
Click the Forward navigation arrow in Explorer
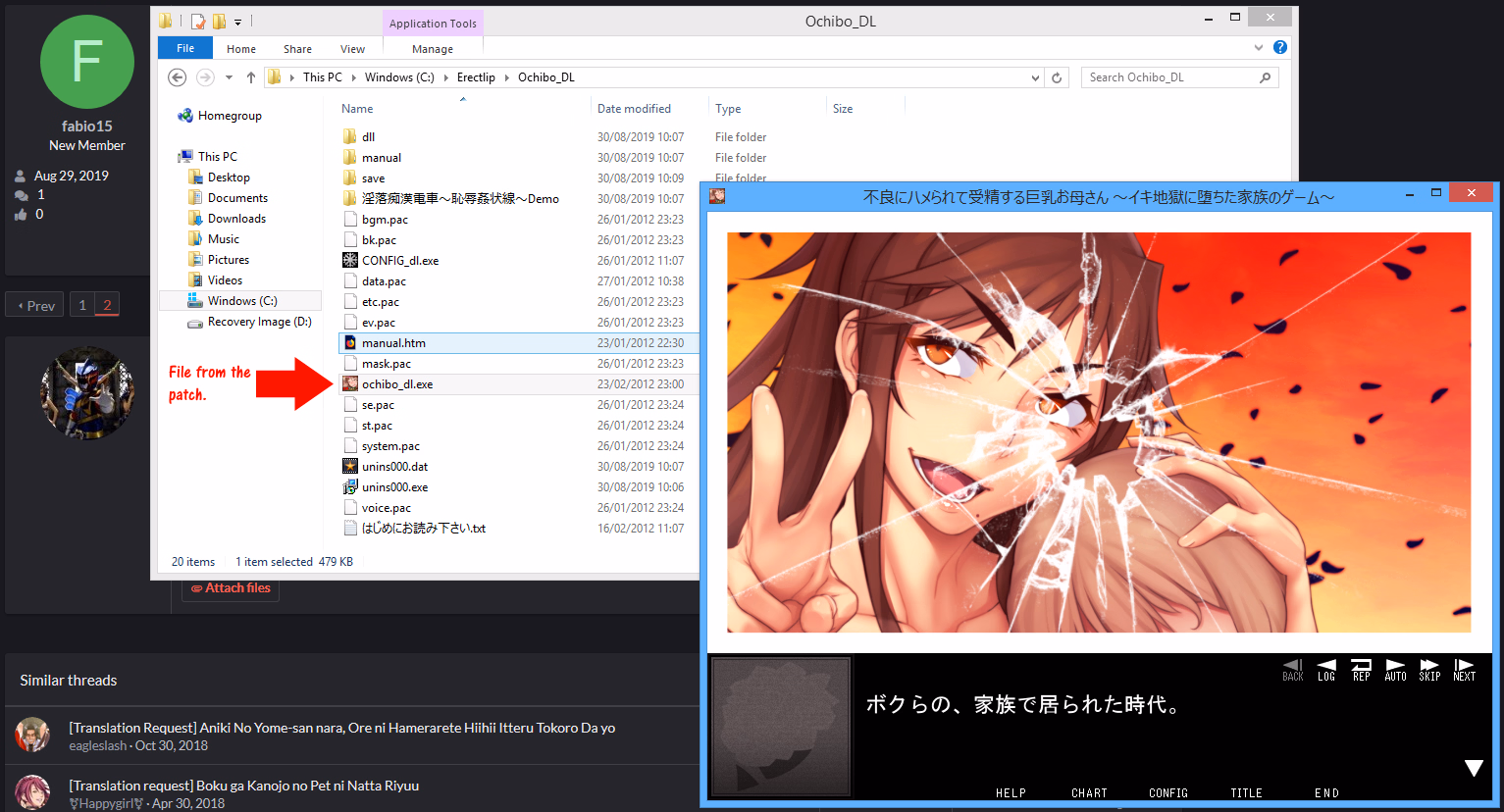[205, 77]
